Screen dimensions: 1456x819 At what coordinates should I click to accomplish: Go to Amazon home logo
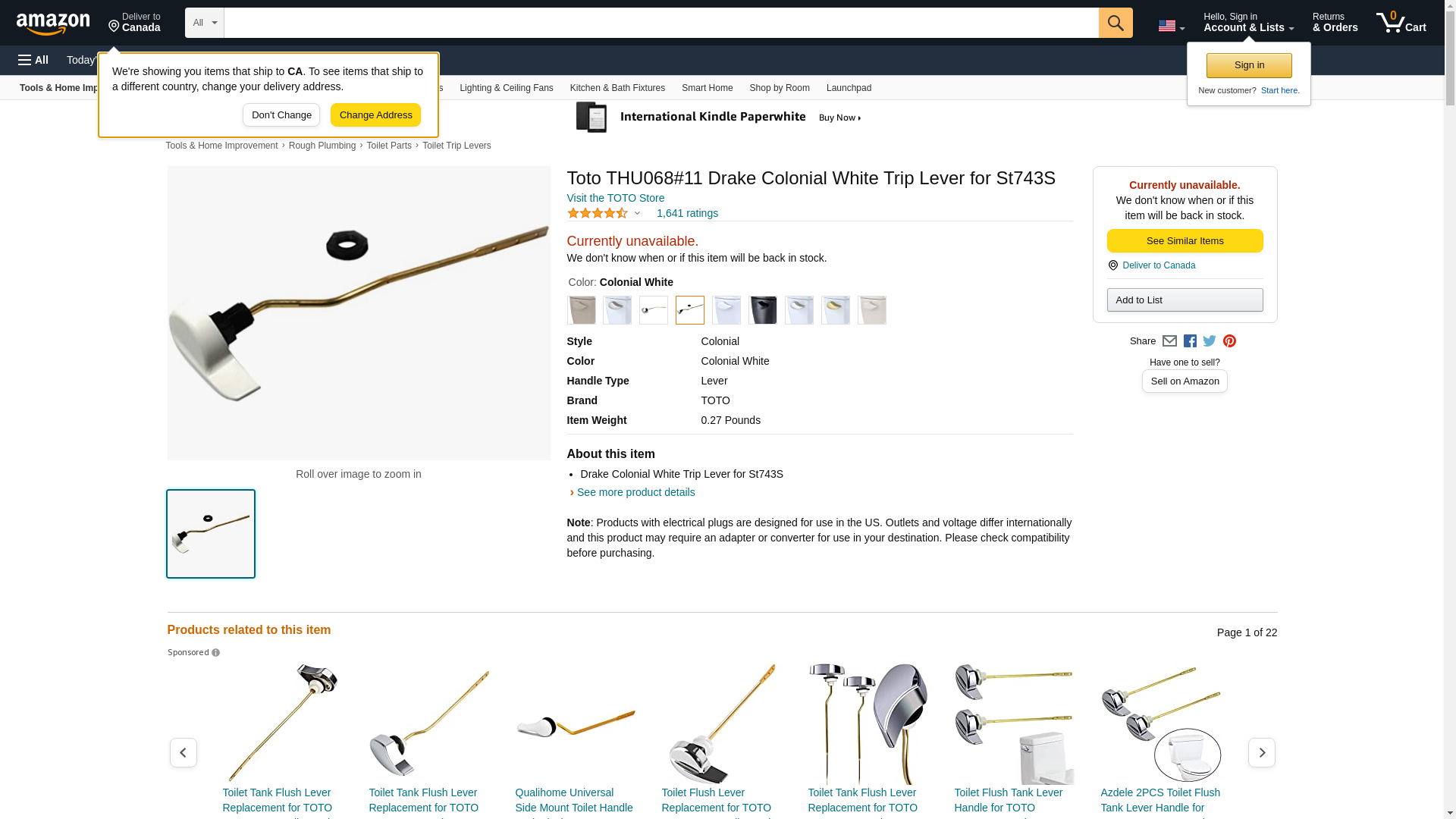(x=53, y=24)
